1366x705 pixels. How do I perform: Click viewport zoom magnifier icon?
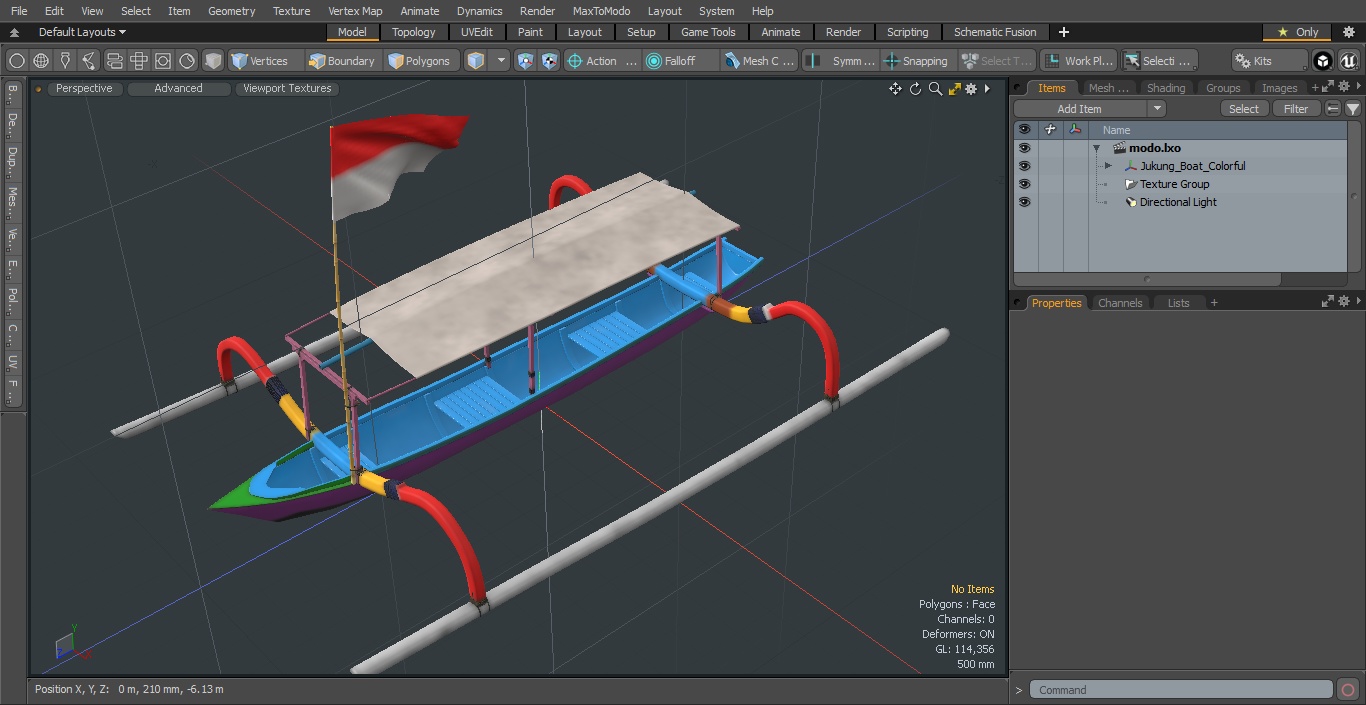pyautogui.click(x=935, y=89)
